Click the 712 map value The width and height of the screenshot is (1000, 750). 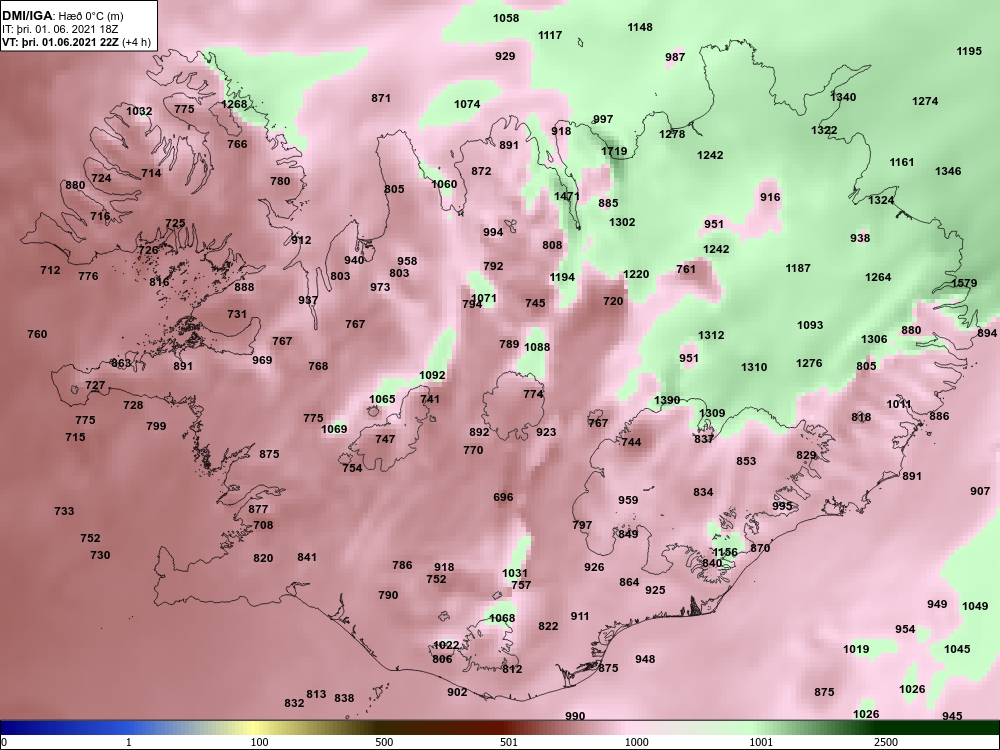(x=50, y=270)
